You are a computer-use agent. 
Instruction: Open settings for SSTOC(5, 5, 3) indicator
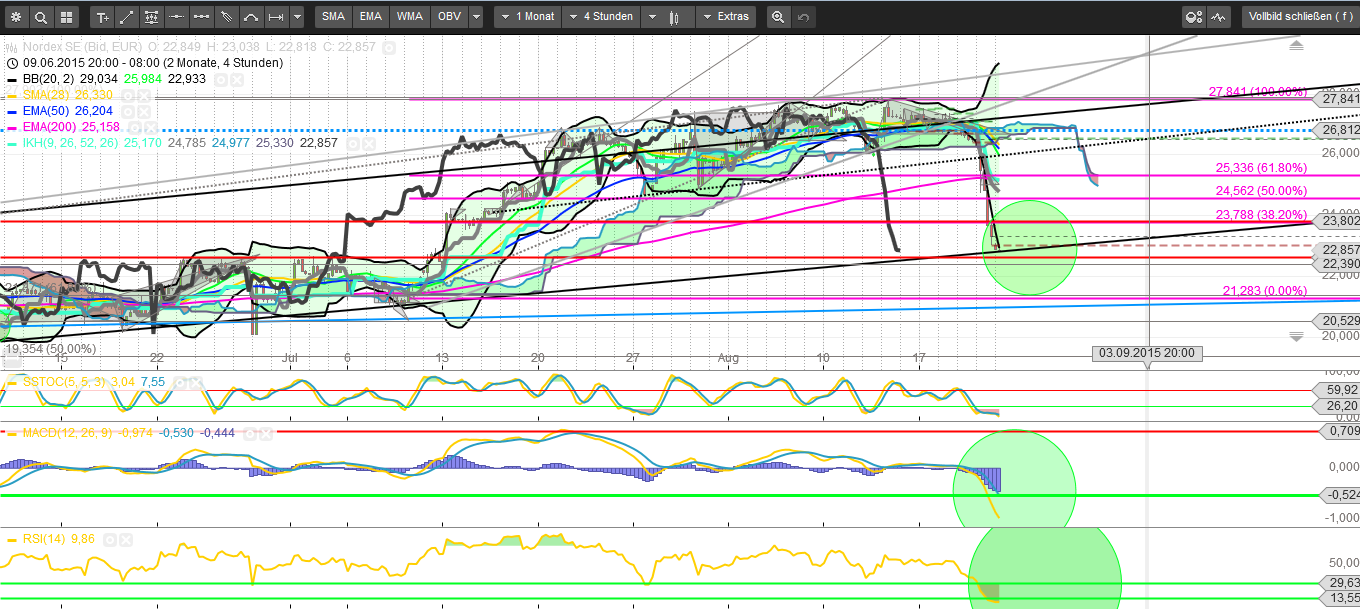coord(179,382)
